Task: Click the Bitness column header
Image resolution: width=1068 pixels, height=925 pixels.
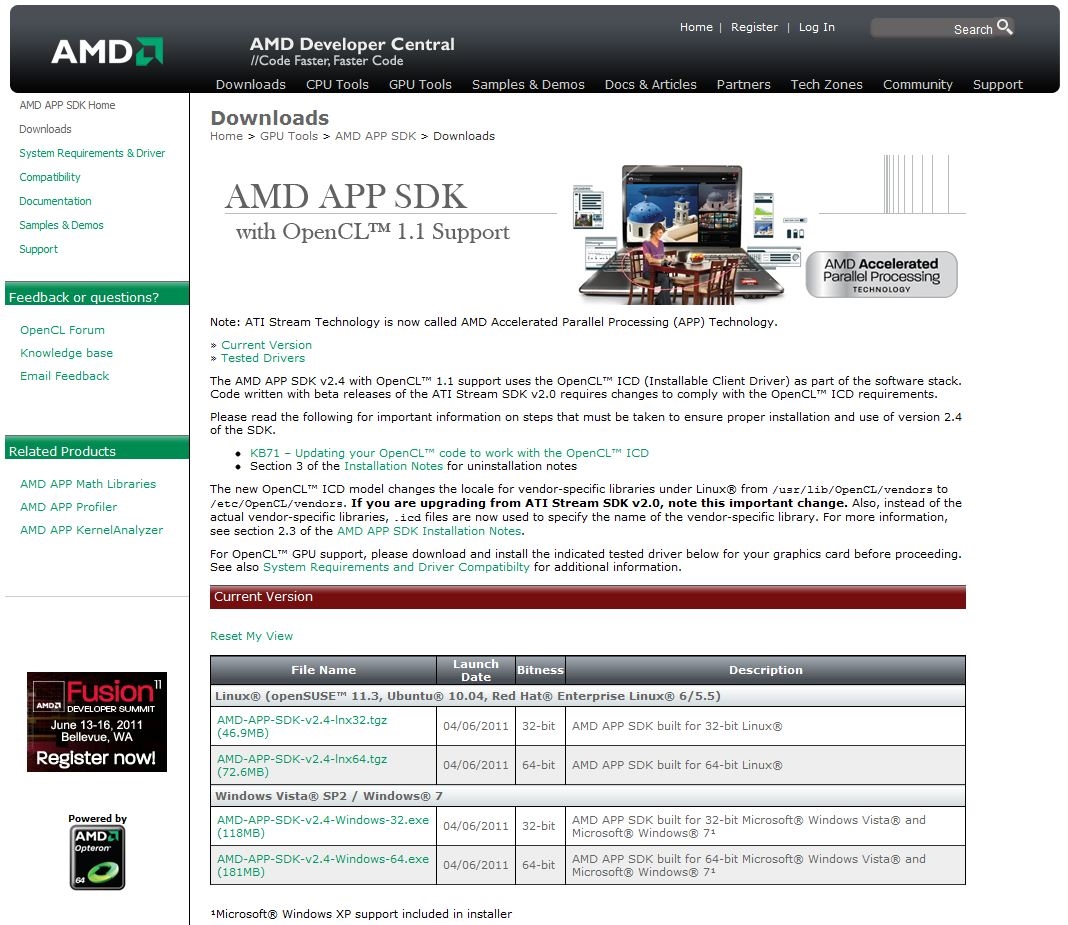Action: tap(540, 670)
